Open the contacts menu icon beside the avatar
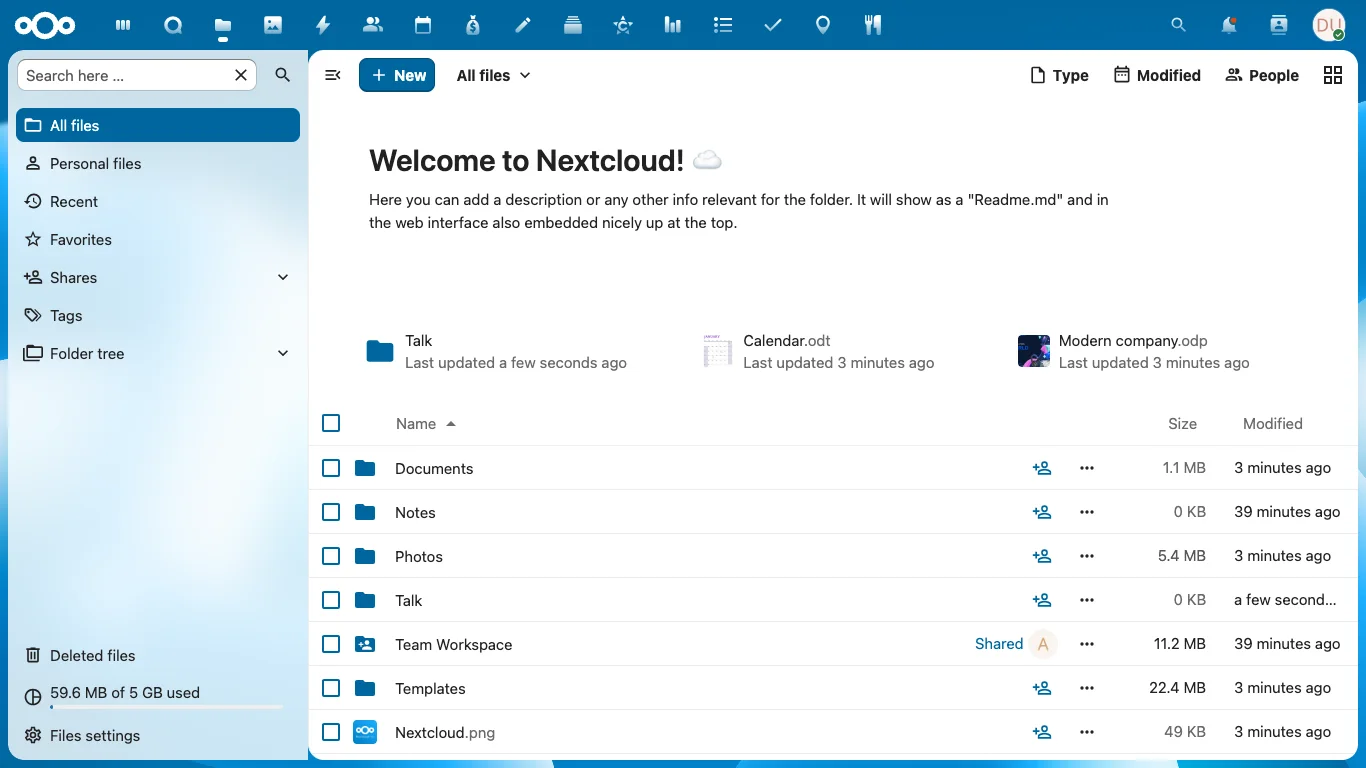This screenshot has width=1366, height=768. point(1279,25)
